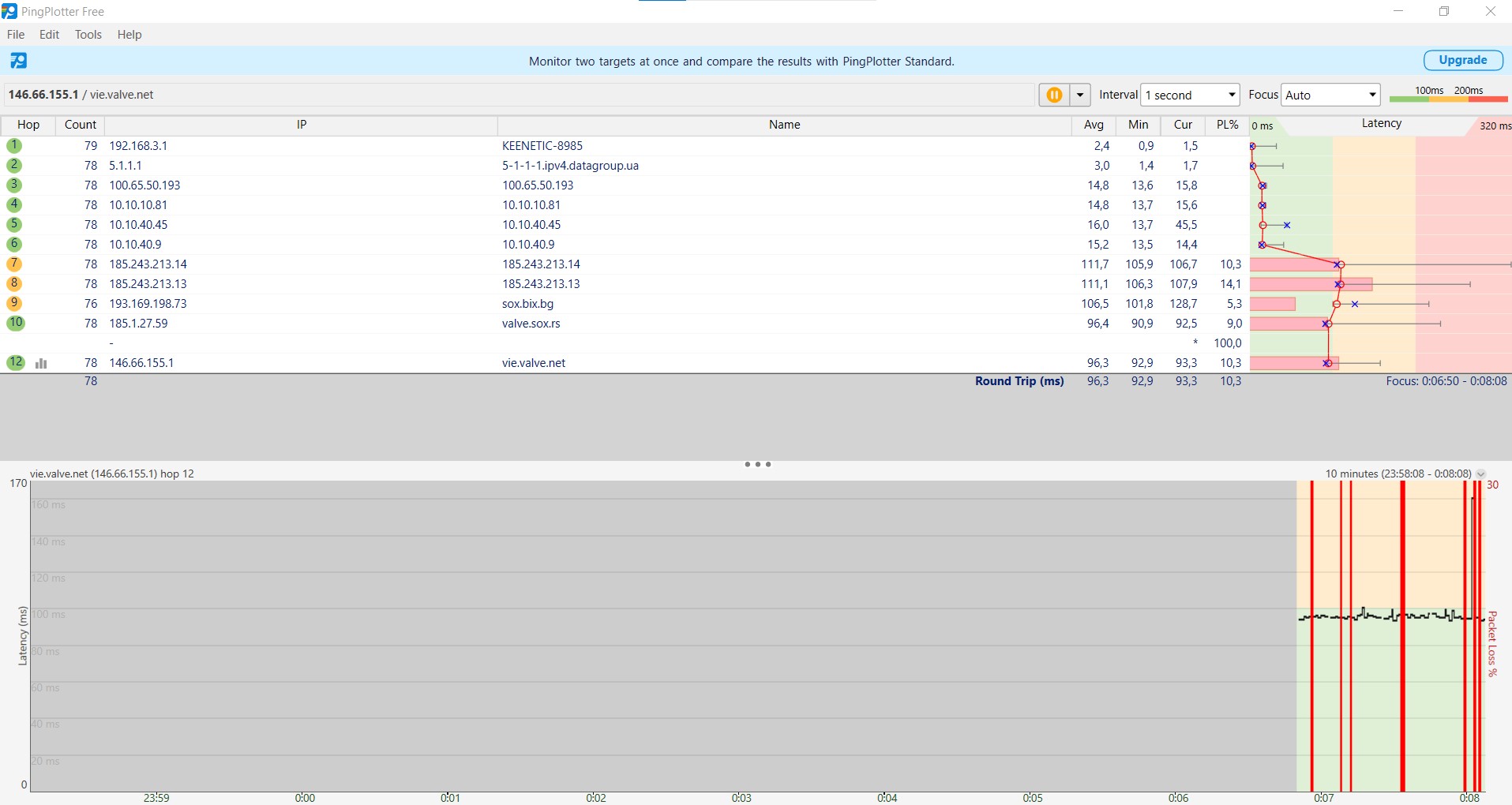Select hop 4 green circle icon
The width and height of the screenshot is (1512, 805).
click(14, 204)
